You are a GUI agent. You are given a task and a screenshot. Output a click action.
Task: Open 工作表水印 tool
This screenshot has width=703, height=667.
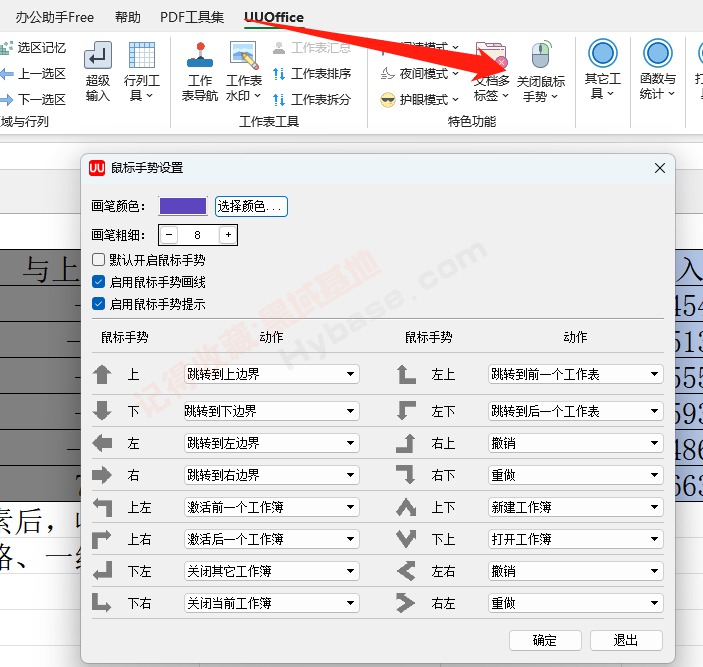click(244, 72)
